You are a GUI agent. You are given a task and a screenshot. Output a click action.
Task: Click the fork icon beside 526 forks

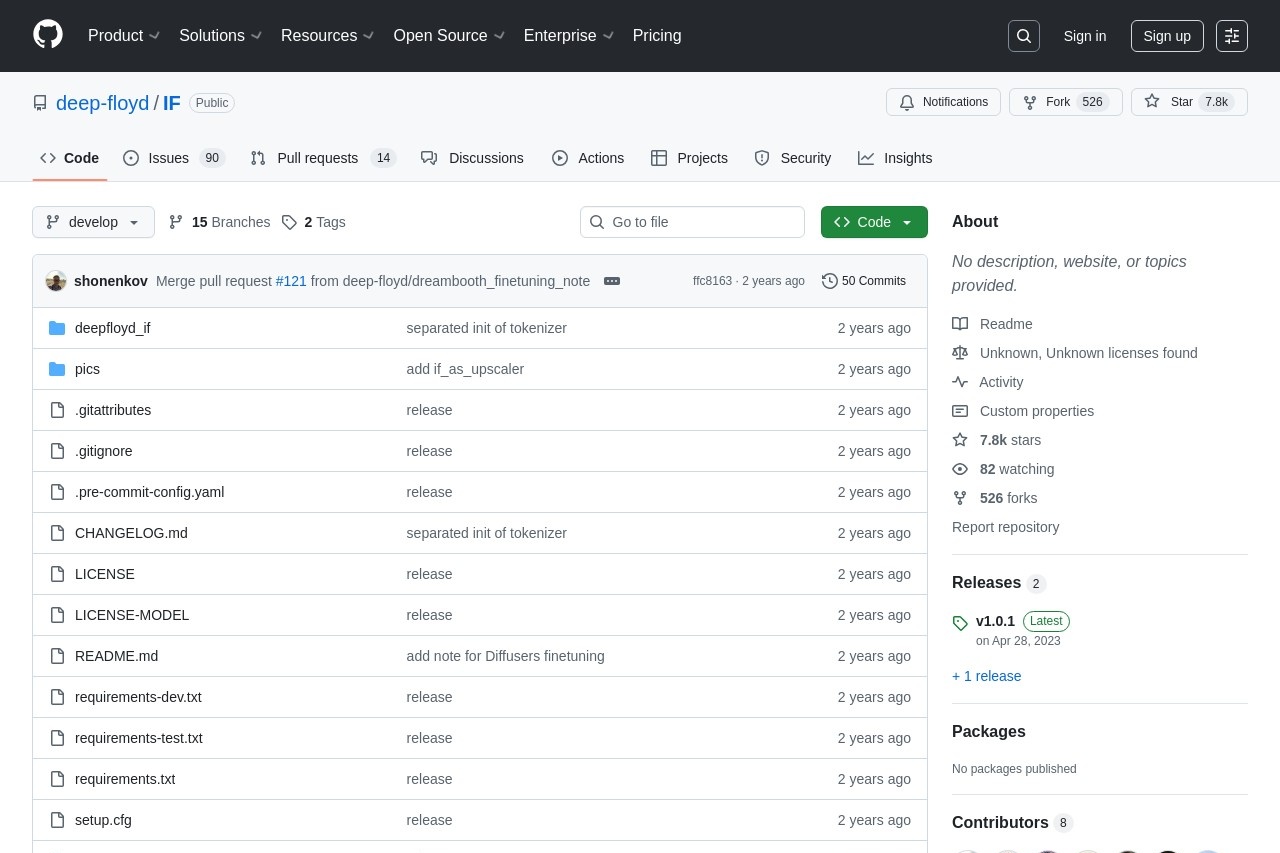[960, 498]
